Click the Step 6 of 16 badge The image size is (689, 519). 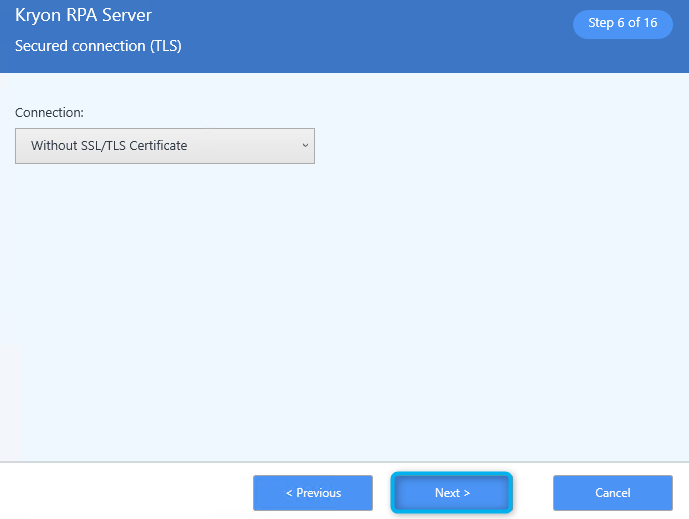coord(623,23)
